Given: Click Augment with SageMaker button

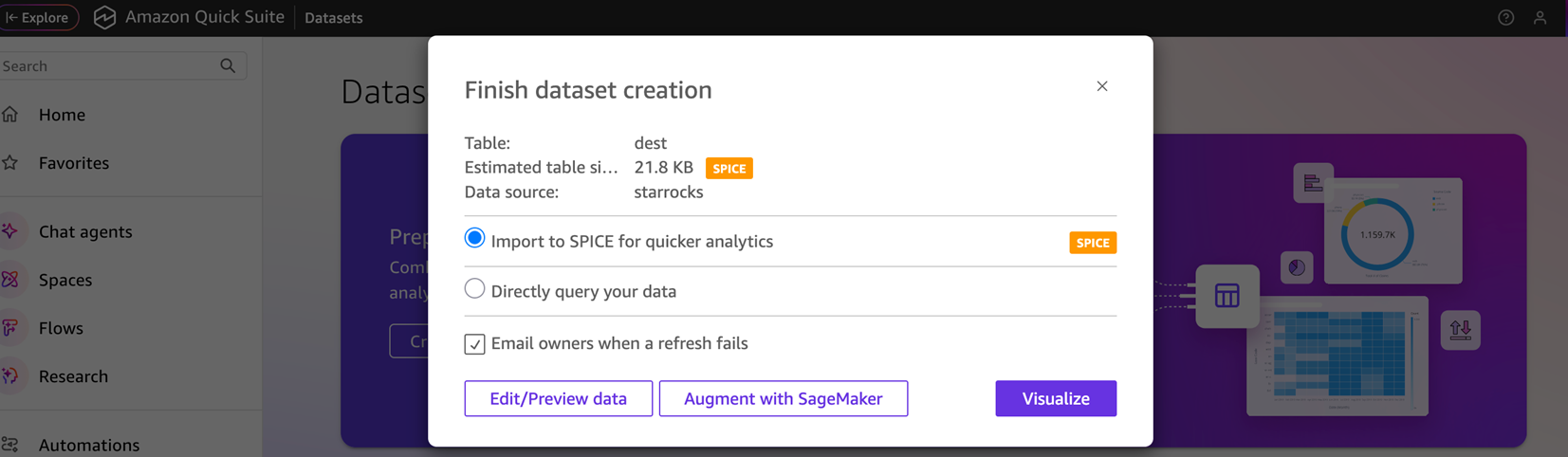Looking at the screenshot, I should coord(783,399).
